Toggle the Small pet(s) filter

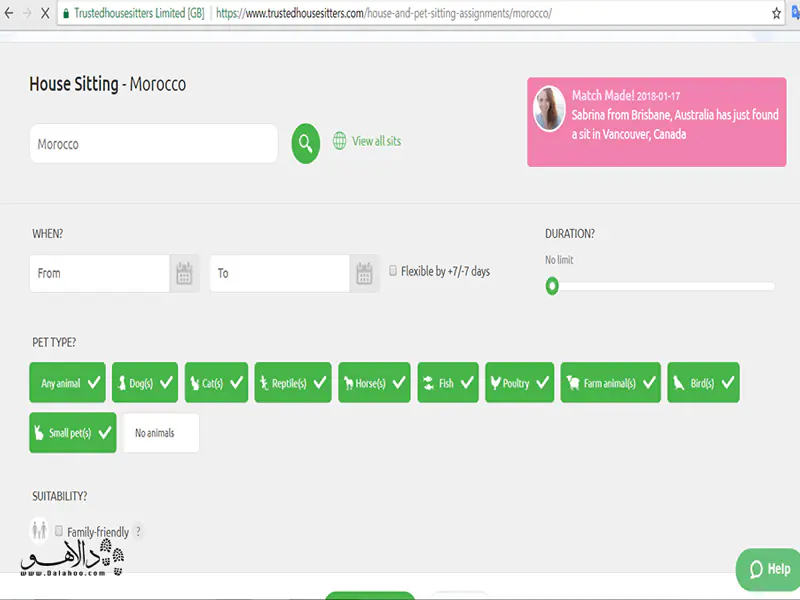point(73,433)
